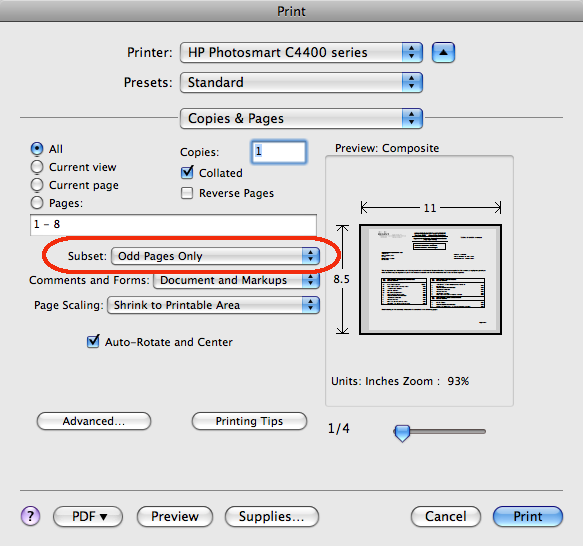Select the Pages range radio button
Image resolution: width=583 pixels, height=546 pixels.
pyautogui.click(x=37, y=203)
